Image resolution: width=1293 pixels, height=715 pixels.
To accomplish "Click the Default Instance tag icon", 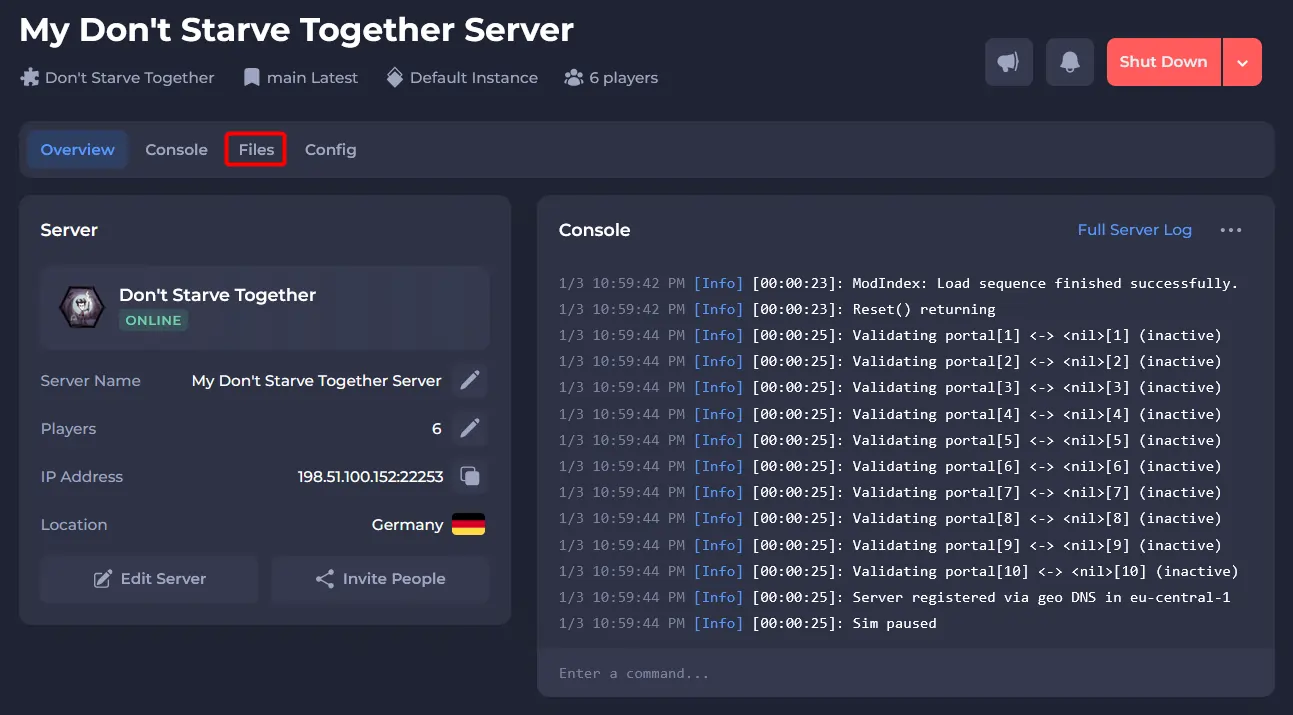I will pos(395,77).
